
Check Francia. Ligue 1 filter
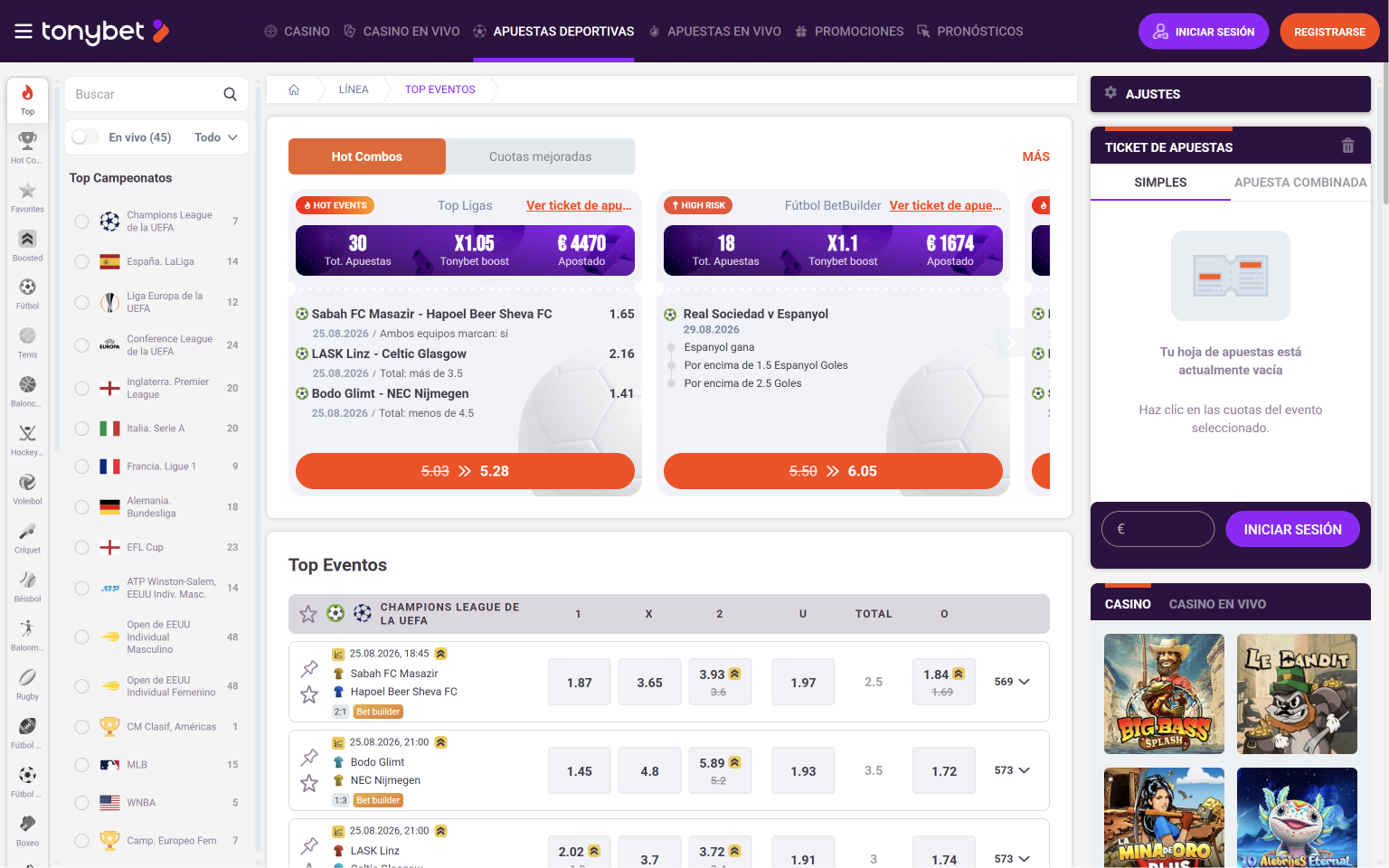click(x=81, y=467)
